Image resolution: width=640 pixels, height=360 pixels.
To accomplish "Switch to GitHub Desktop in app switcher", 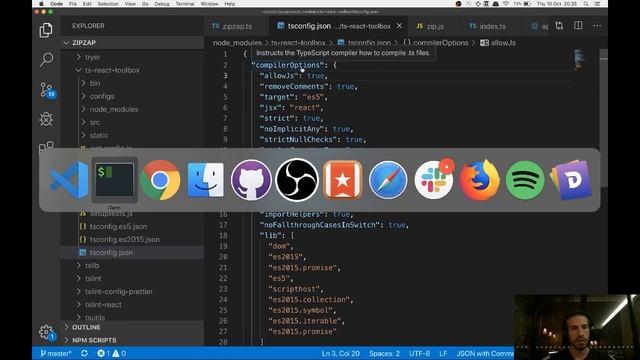I will coord(251,180).
